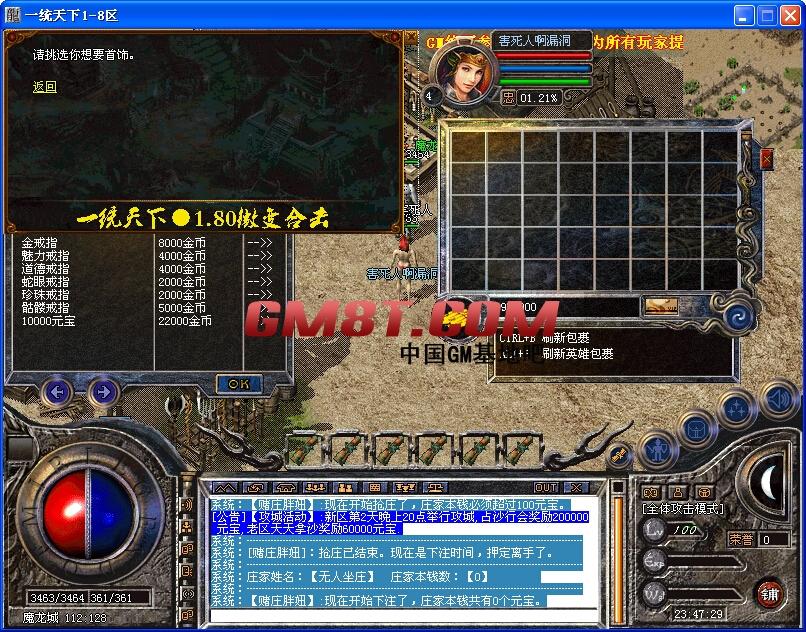
Task: Click the 魔龙城 112:128 location text
Action: [64, 618]
